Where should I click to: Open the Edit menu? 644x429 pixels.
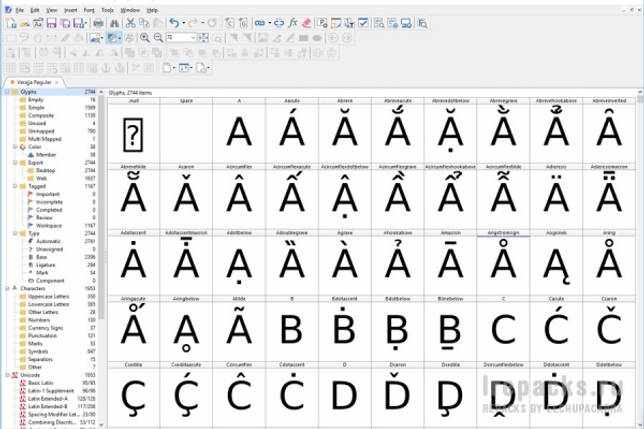click(x=35, y=10)
